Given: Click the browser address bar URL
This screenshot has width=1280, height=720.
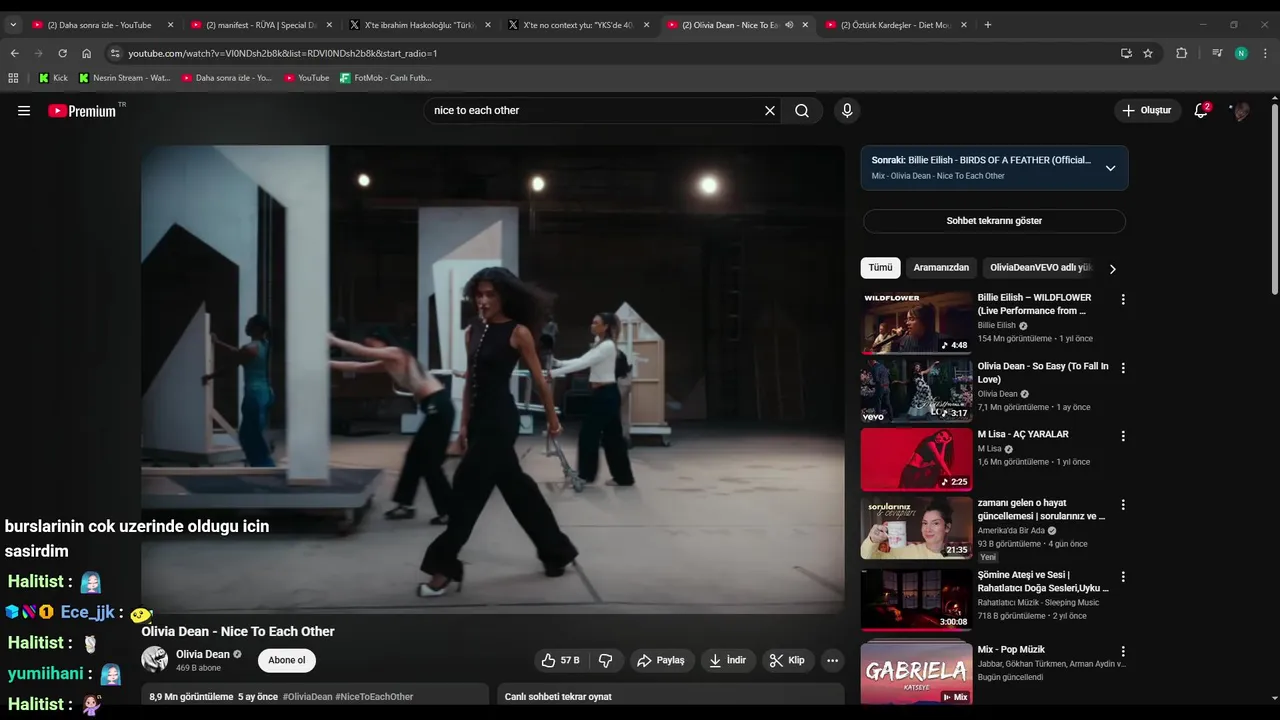Looking at the screenshot, I should coord(283,53).
